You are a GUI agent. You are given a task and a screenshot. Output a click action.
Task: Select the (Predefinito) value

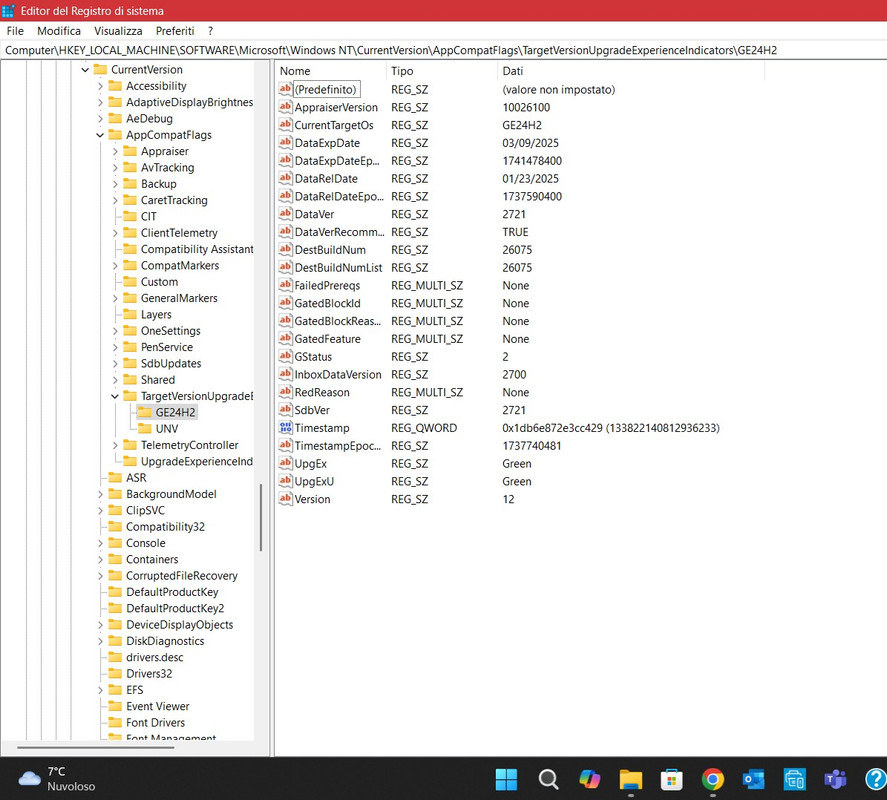[x=326, y=89]
